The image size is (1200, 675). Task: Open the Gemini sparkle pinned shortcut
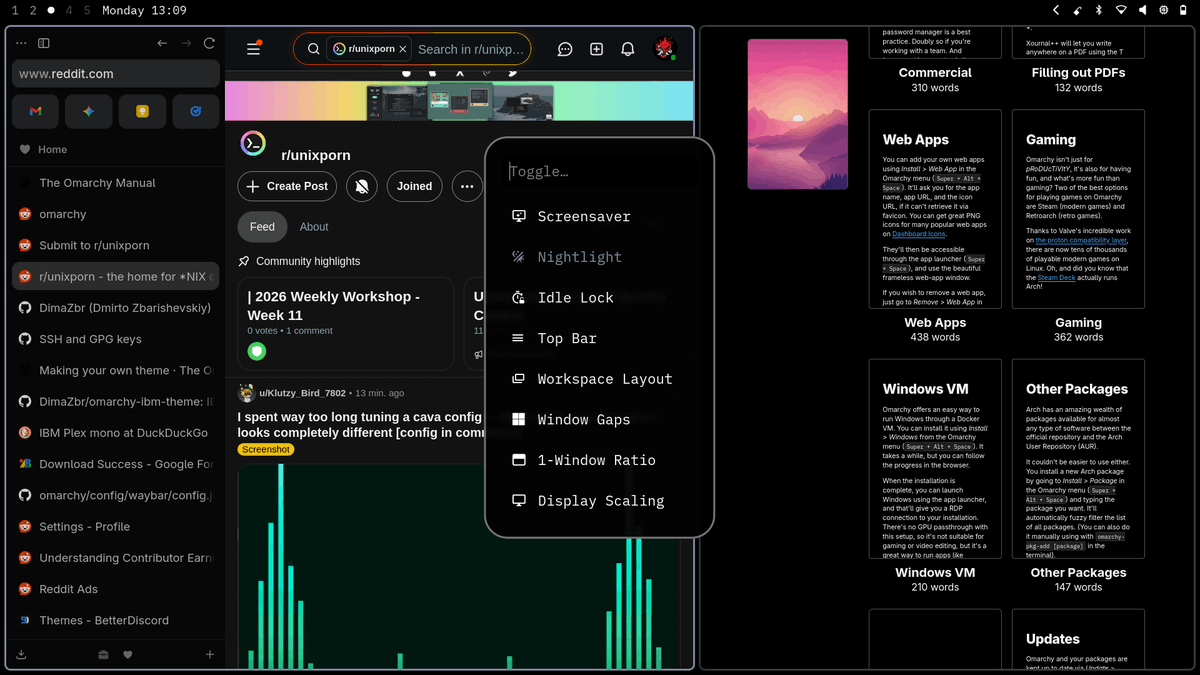(89, 112)
